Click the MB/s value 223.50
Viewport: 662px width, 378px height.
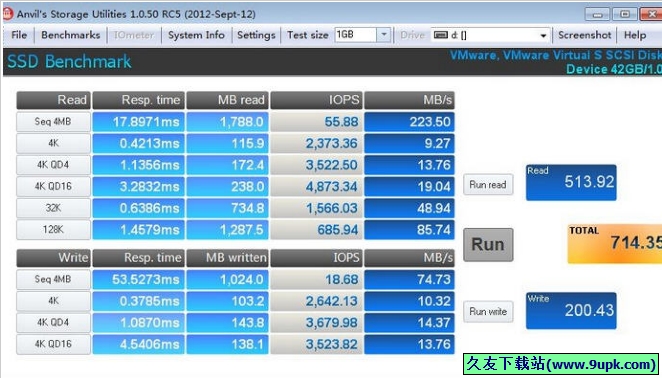coord(409,122)
